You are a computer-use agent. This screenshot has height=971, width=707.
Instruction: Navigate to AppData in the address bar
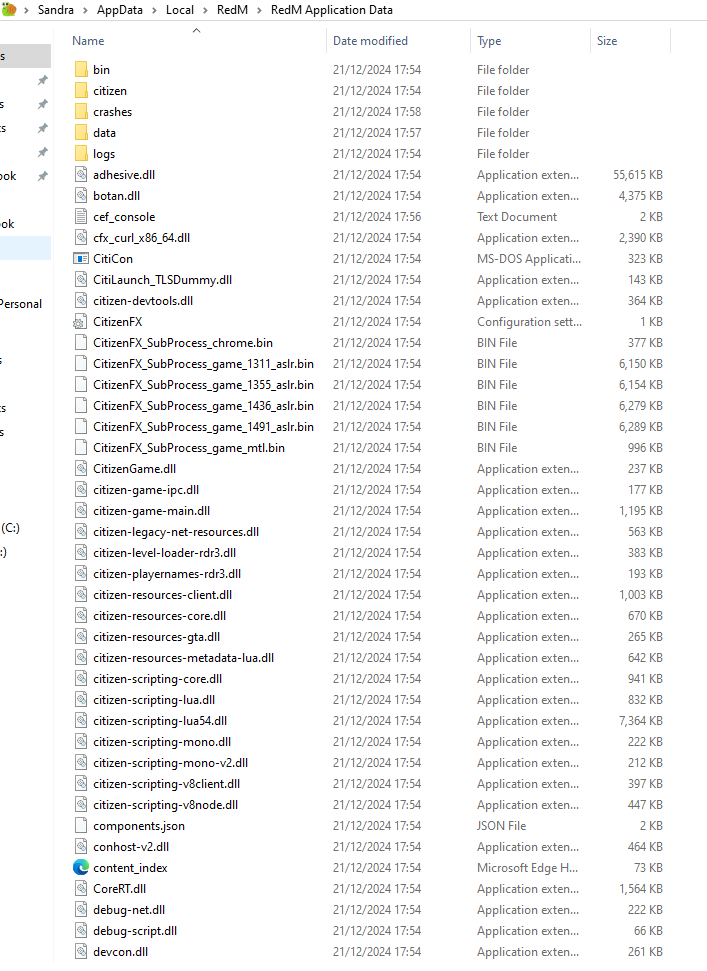coord(119,10)
